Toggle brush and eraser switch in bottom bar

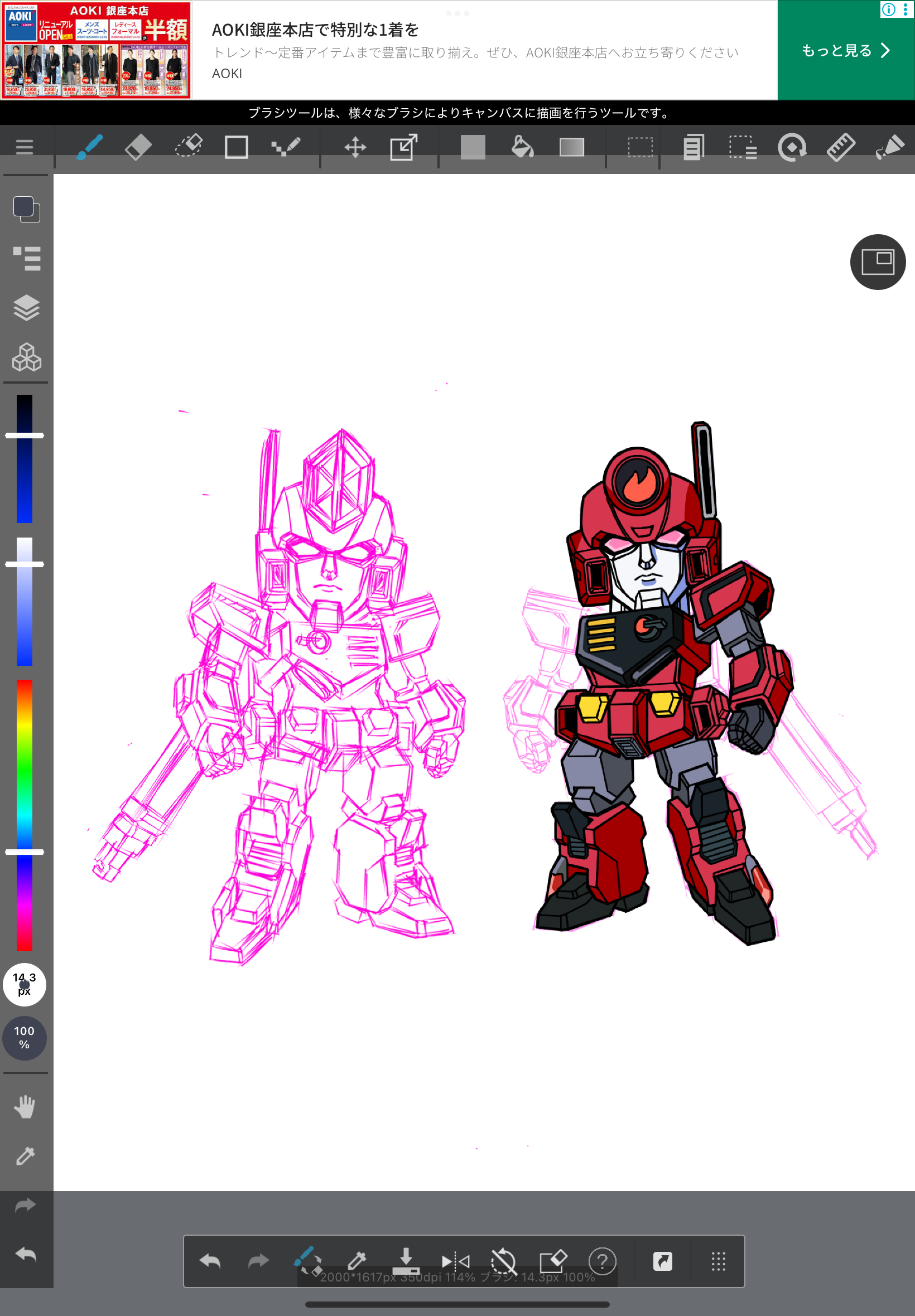tap(308, 1260)
